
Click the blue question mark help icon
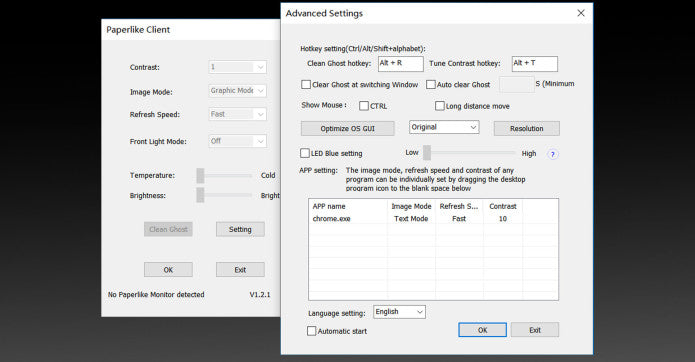point(553,154)
